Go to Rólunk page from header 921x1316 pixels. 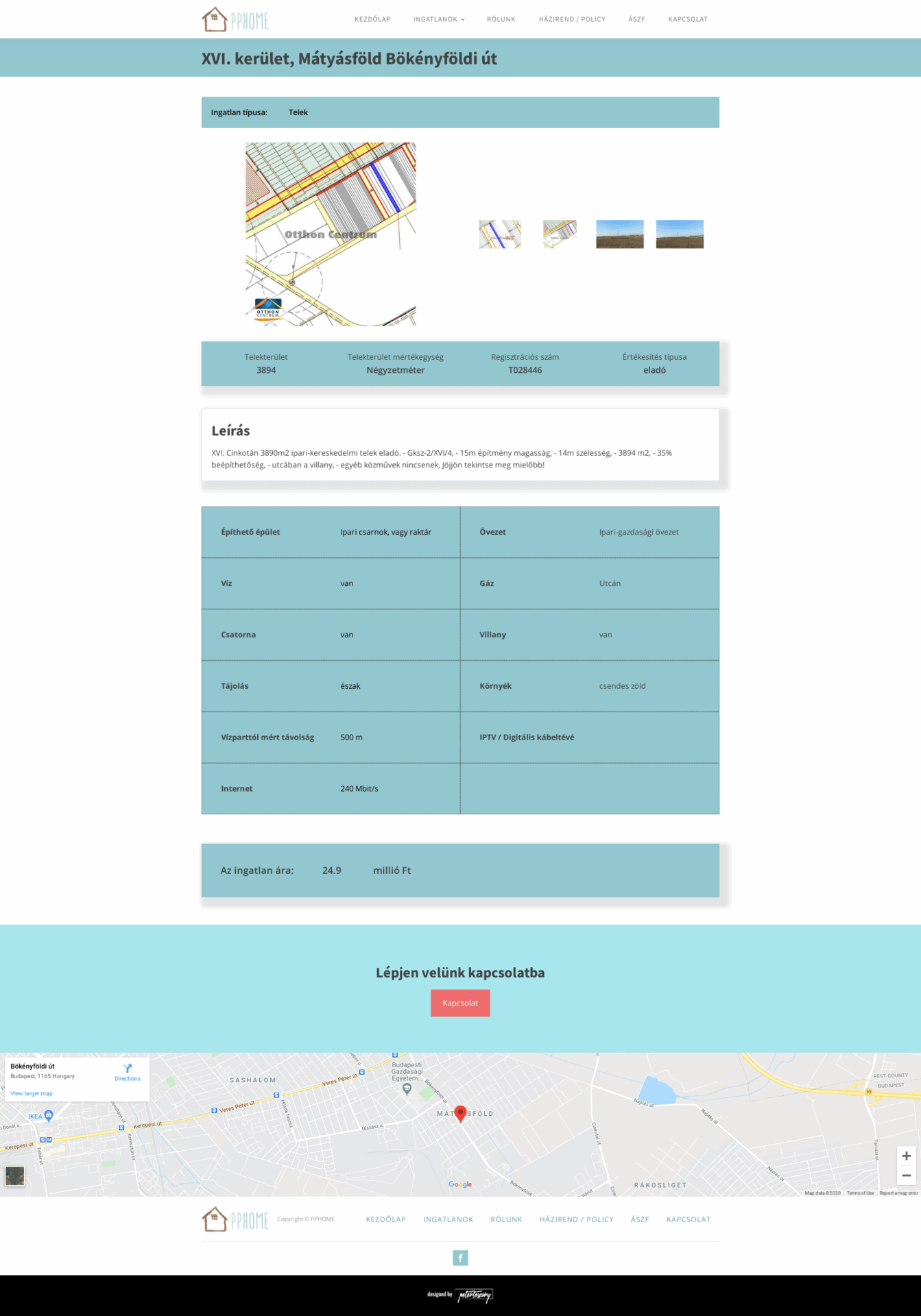[x=501, y=19]
